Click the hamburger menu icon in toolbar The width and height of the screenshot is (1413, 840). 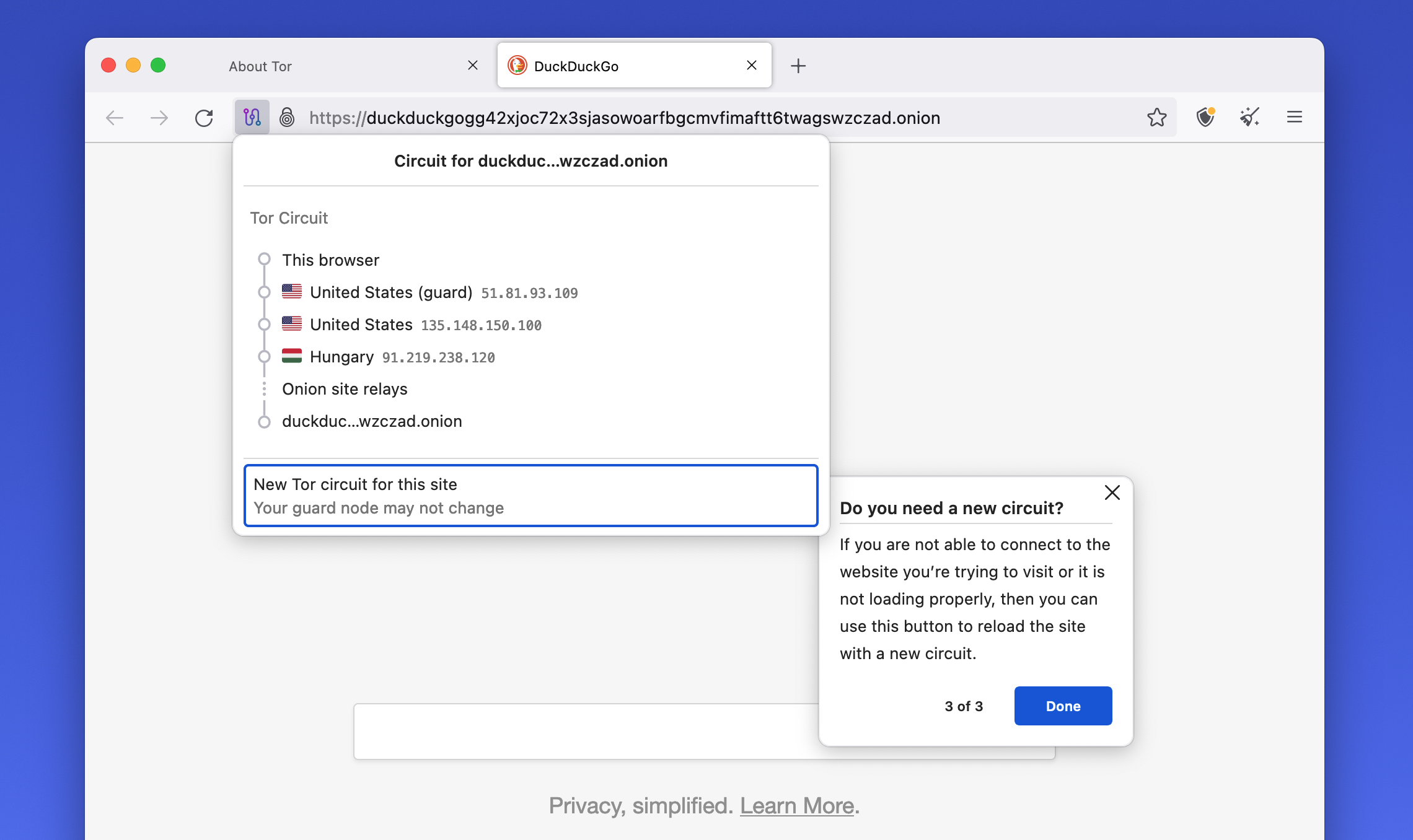coord(1295,117)
